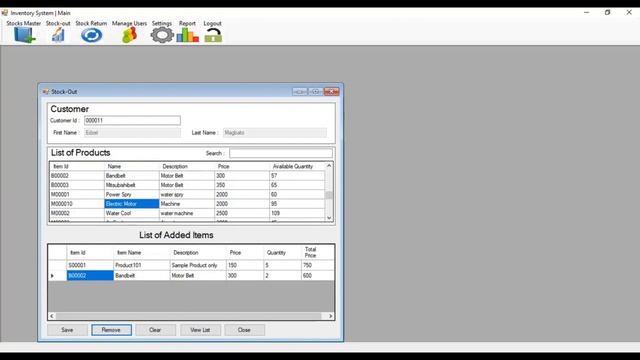Click the total price 750 cell
Viewport: 640px width, 360px height.
(318, 265)
